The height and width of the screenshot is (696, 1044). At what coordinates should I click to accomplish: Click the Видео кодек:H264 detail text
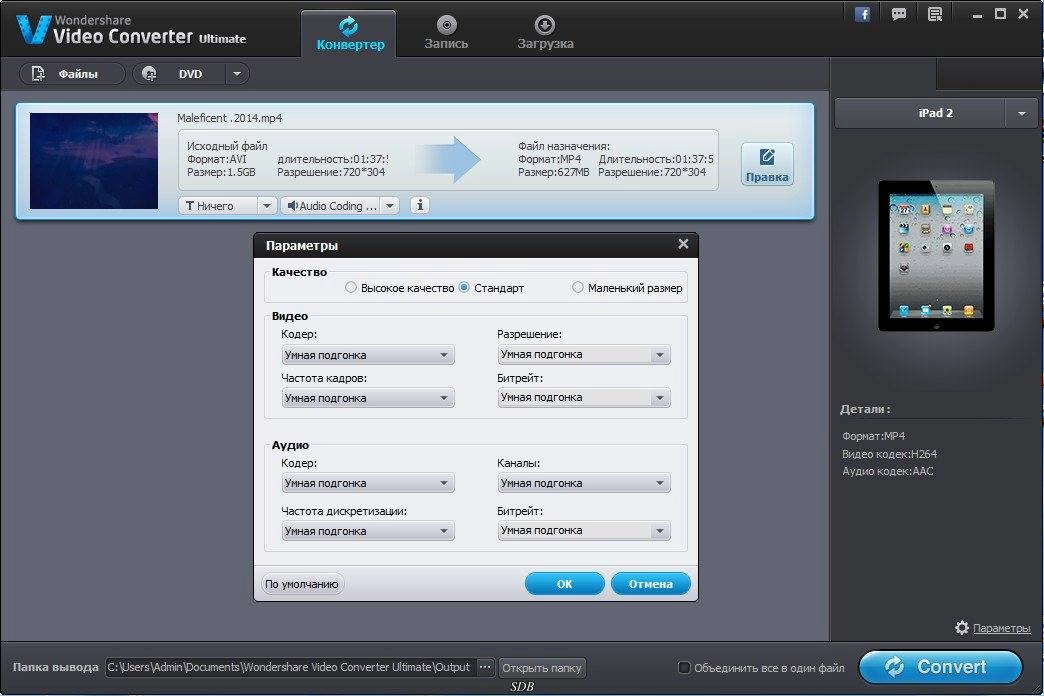click(x=889, y=454)
